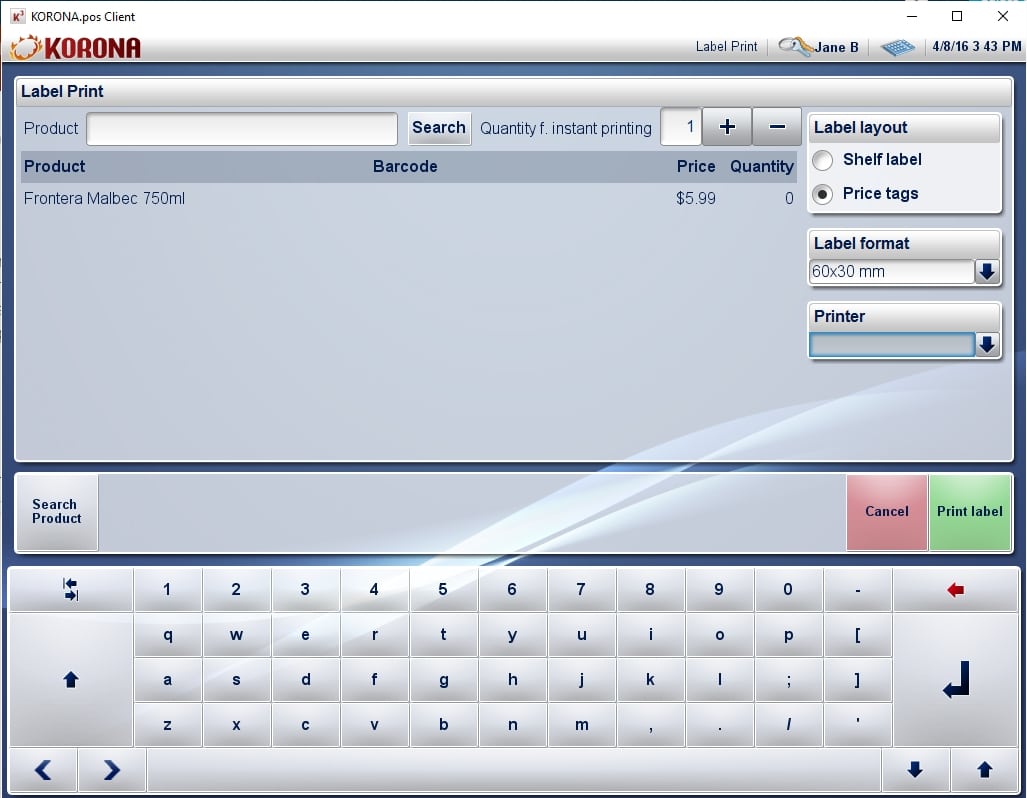The image size is (1027, 798).
Task: Tap the comma key on virtual keyboard
Action: point(650,725)
